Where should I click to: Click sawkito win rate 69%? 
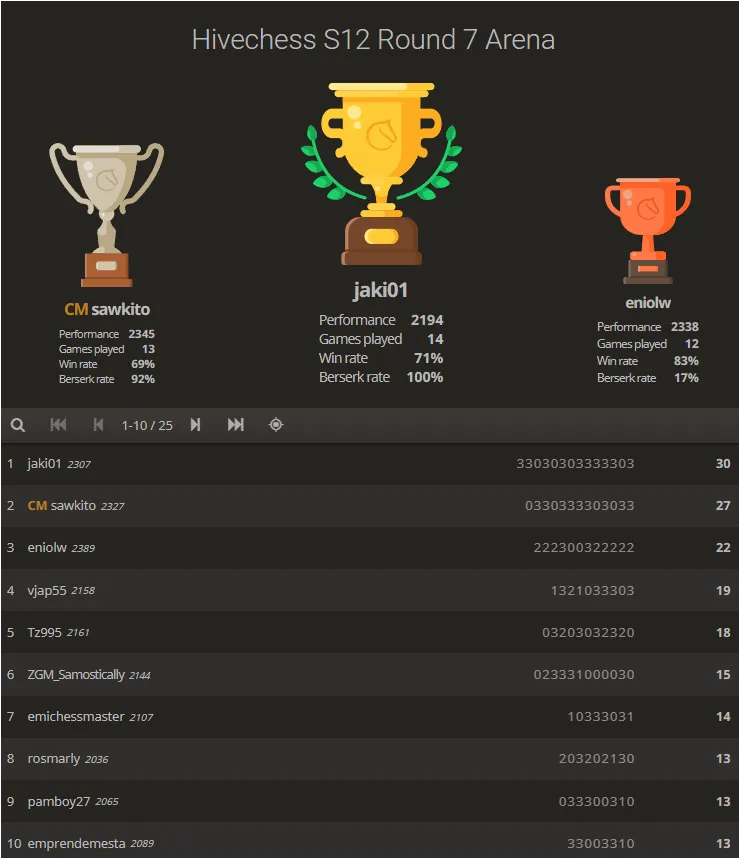143,364
